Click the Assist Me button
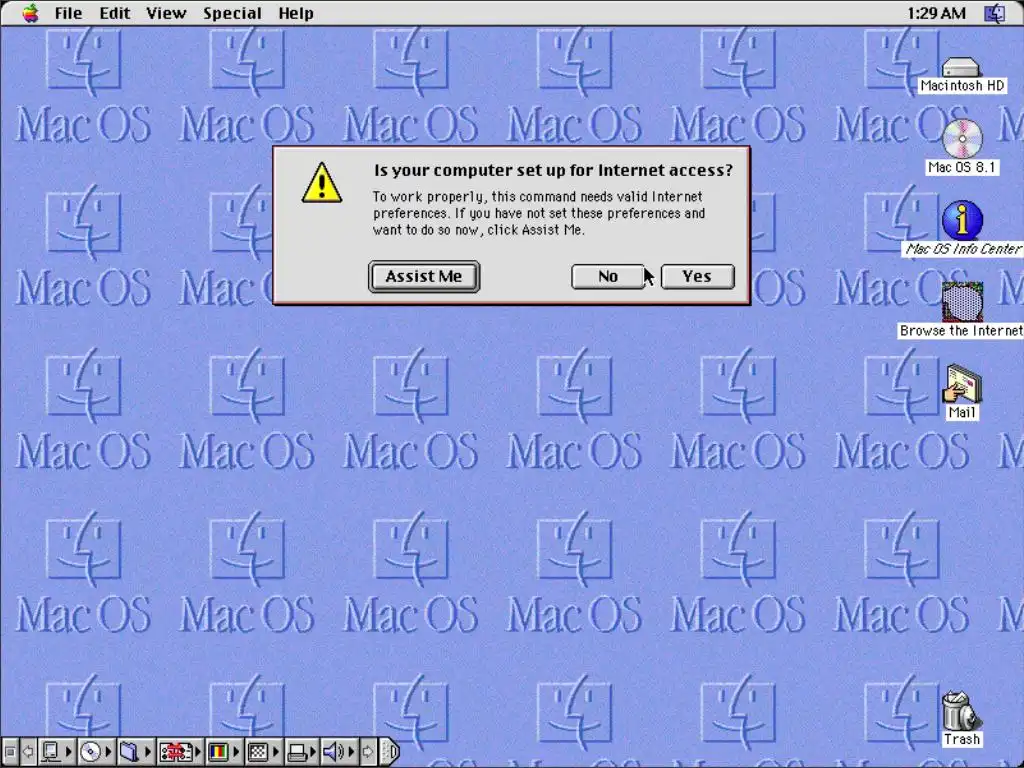Image resolution: width=1024 pixels, height=768 pixels. [424, 276]
